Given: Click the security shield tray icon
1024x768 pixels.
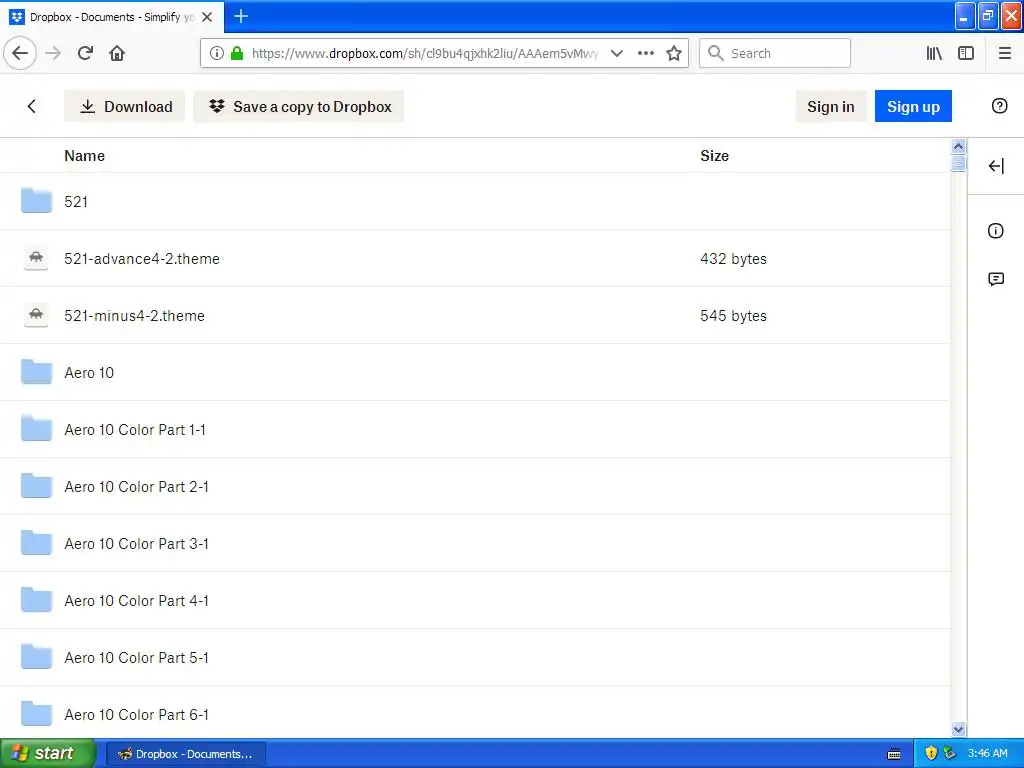Looking at the screenshot, I should 931,753.
